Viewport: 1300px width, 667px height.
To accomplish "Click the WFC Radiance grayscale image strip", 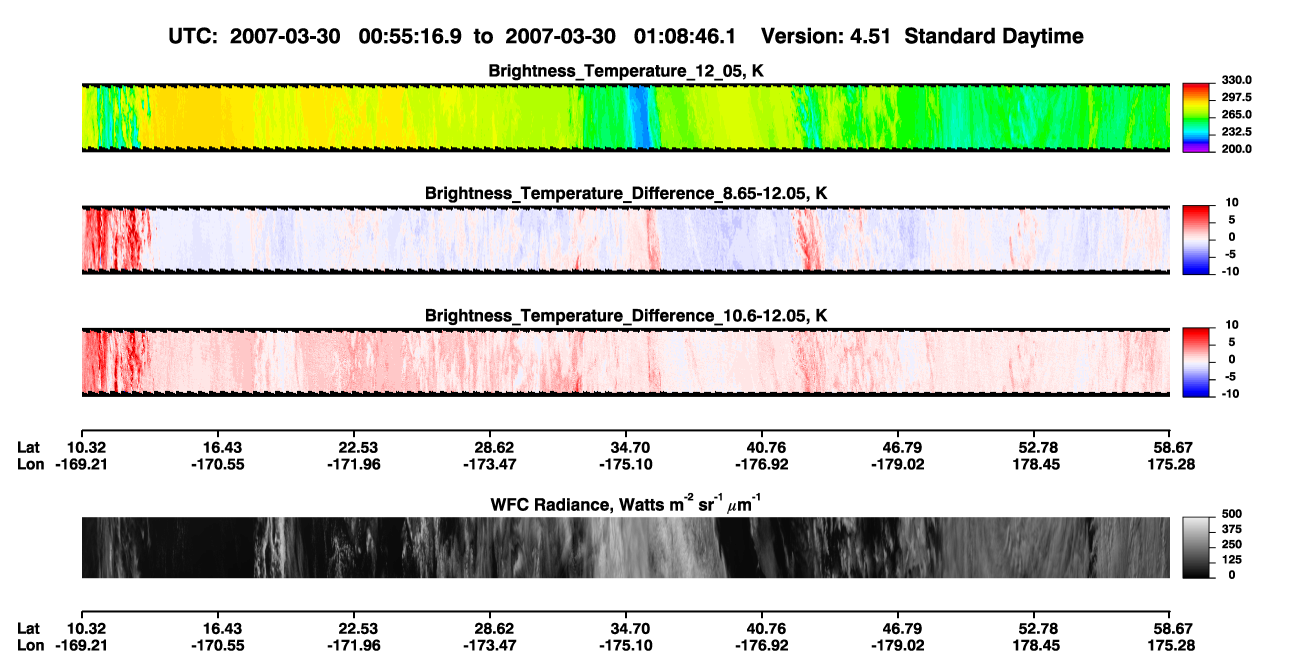I will 626,548.
